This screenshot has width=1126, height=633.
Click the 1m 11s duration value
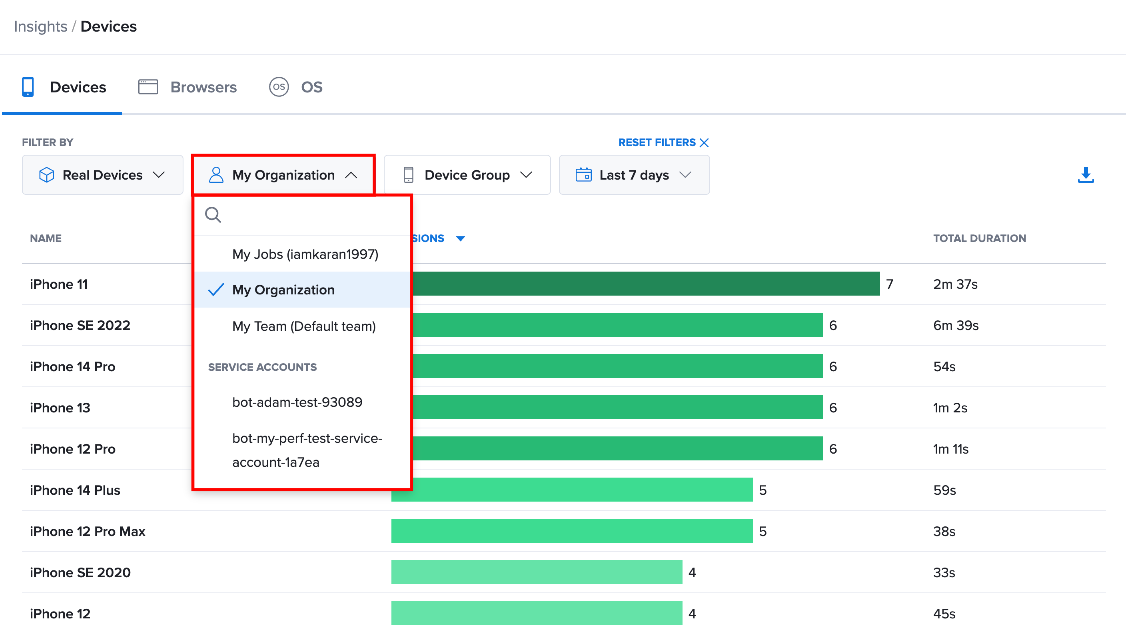click(x=951, y=449)
